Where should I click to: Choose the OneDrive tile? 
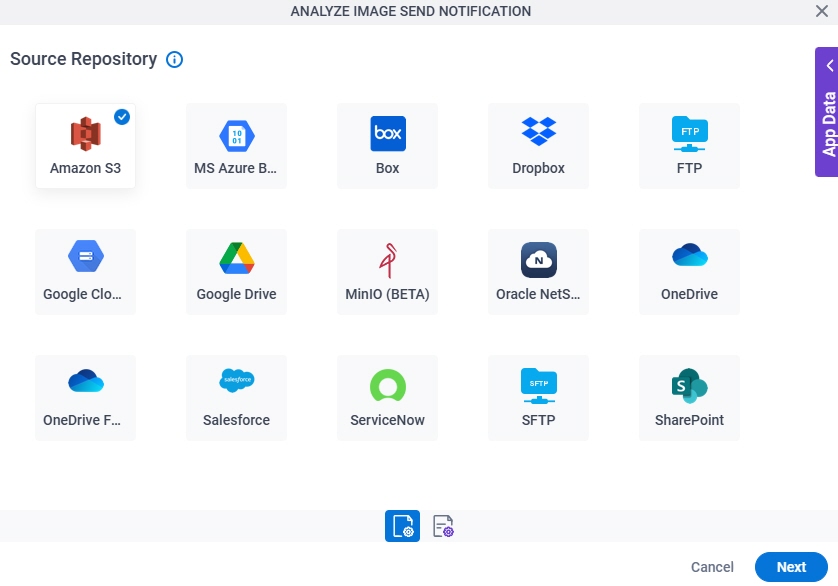point(689,272)
